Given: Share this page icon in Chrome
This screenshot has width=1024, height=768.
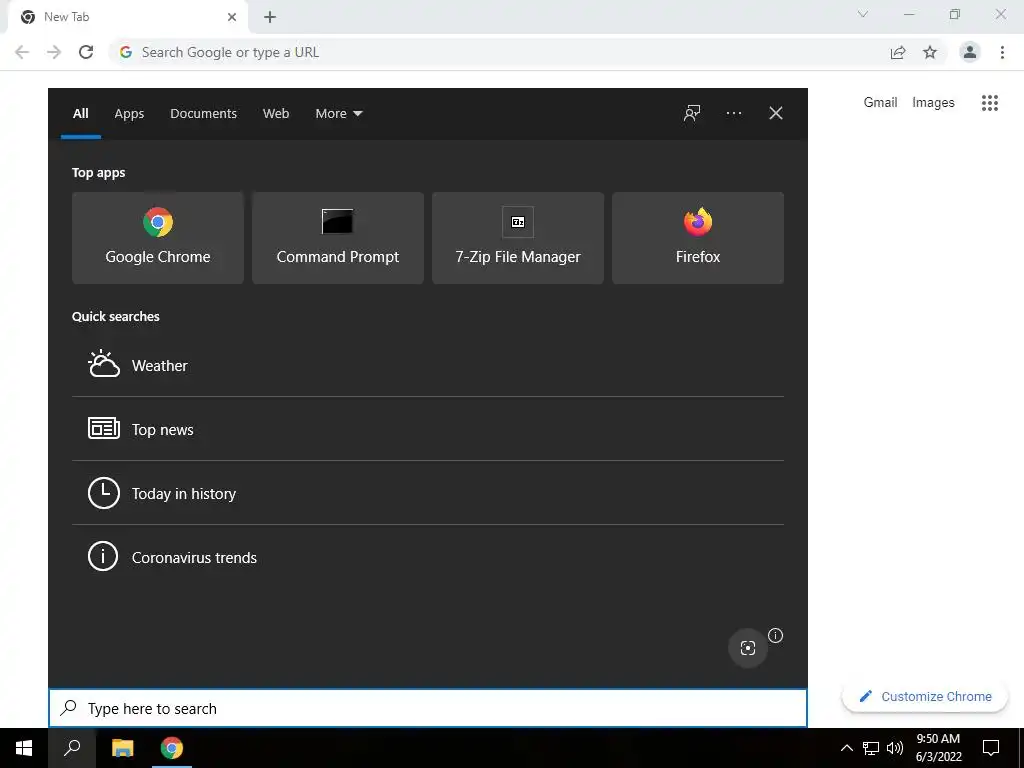Looking at the screenshot, I should pyautogui.click(x=898, y=52).
